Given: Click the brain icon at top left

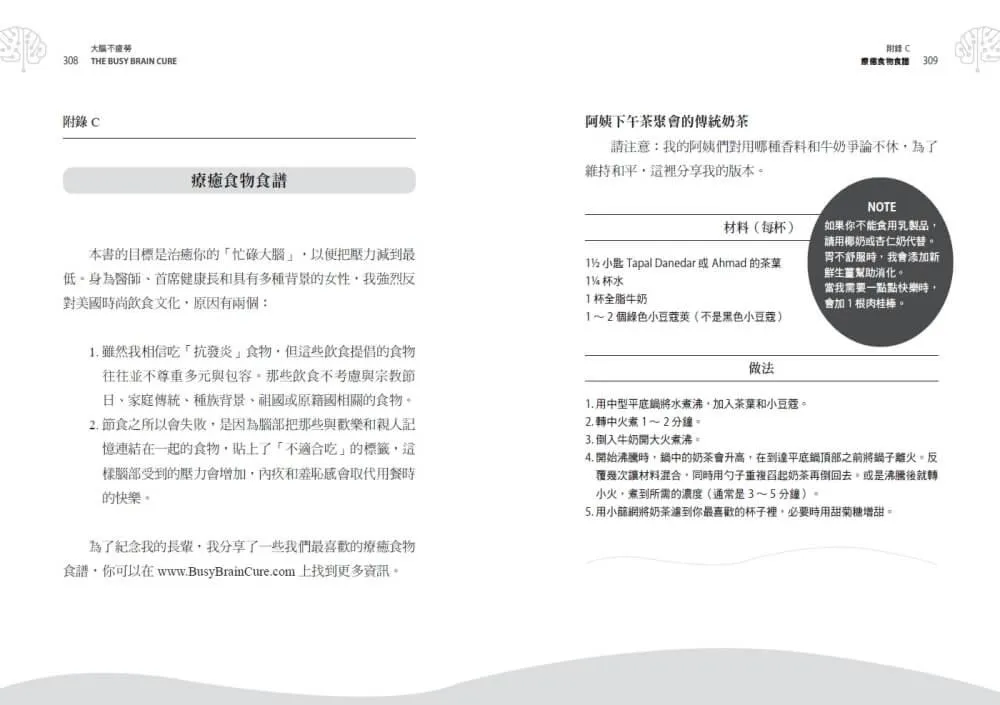Looking at the screenshot, I should point(23,49).
